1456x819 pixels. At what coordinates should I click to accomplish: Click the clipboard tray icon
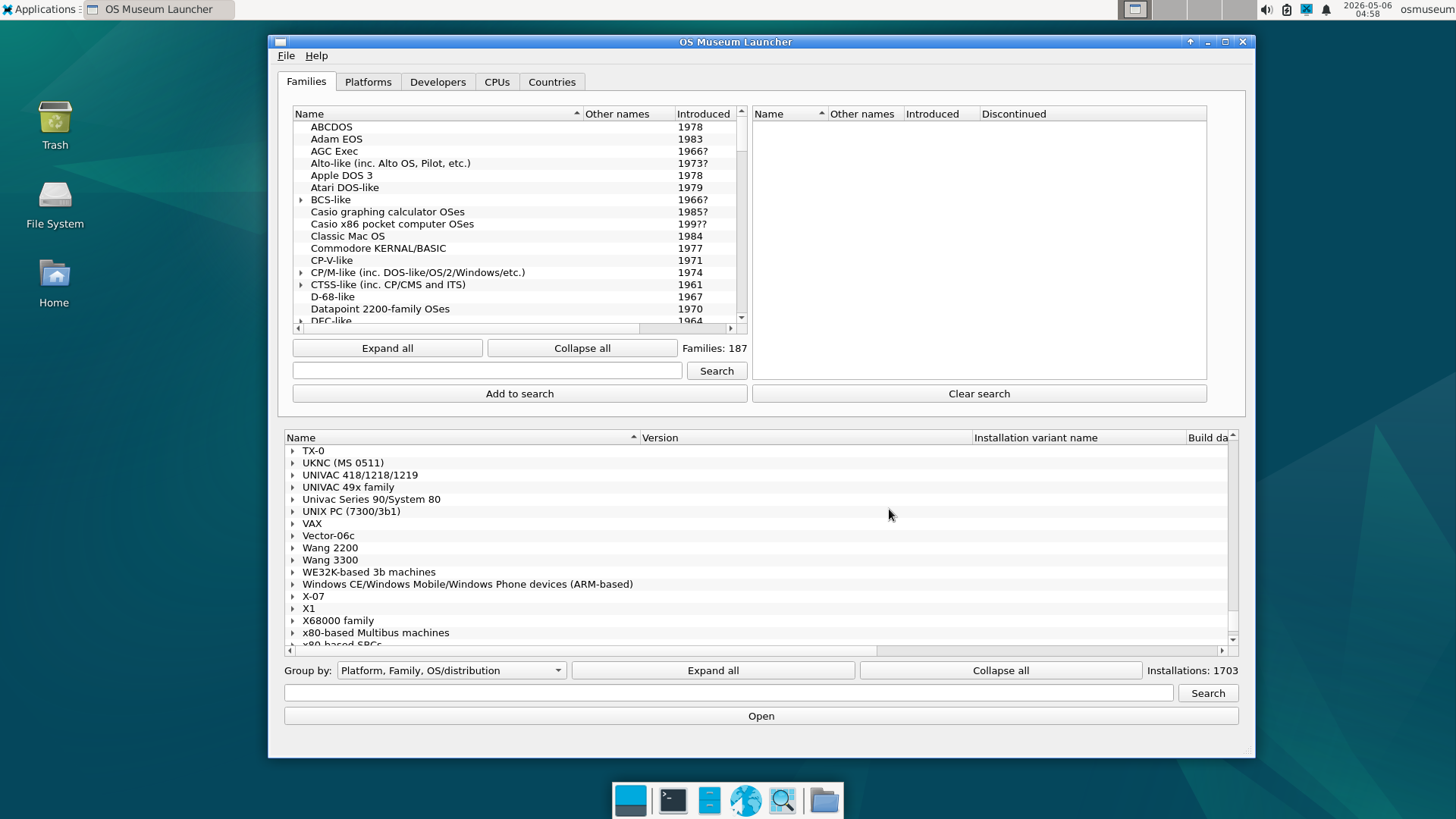1287,10
